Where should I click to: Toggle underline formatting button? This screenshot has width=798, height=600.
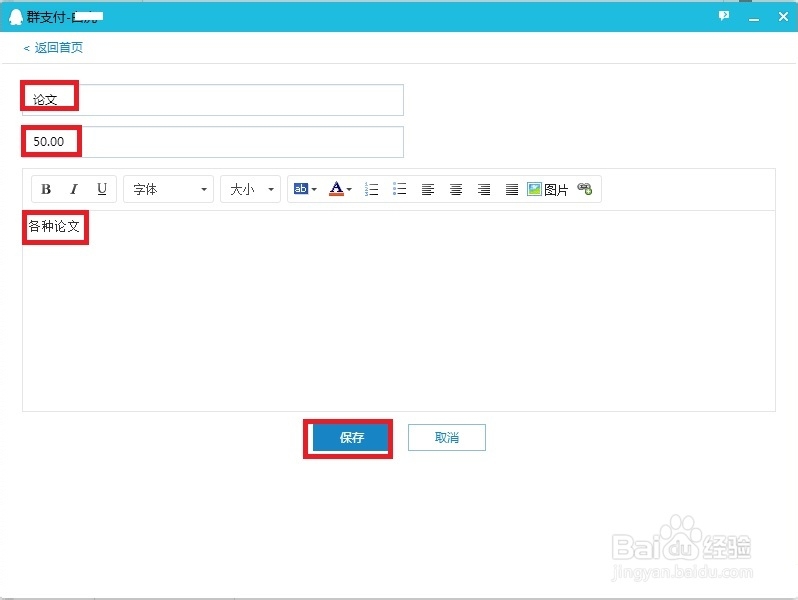click(102, 189)
